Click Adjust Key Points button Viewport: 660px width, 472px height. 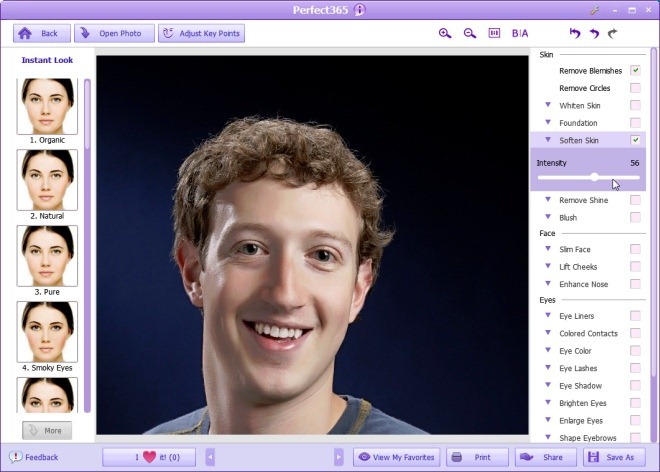pyautogui.click(x=201, y=33)
